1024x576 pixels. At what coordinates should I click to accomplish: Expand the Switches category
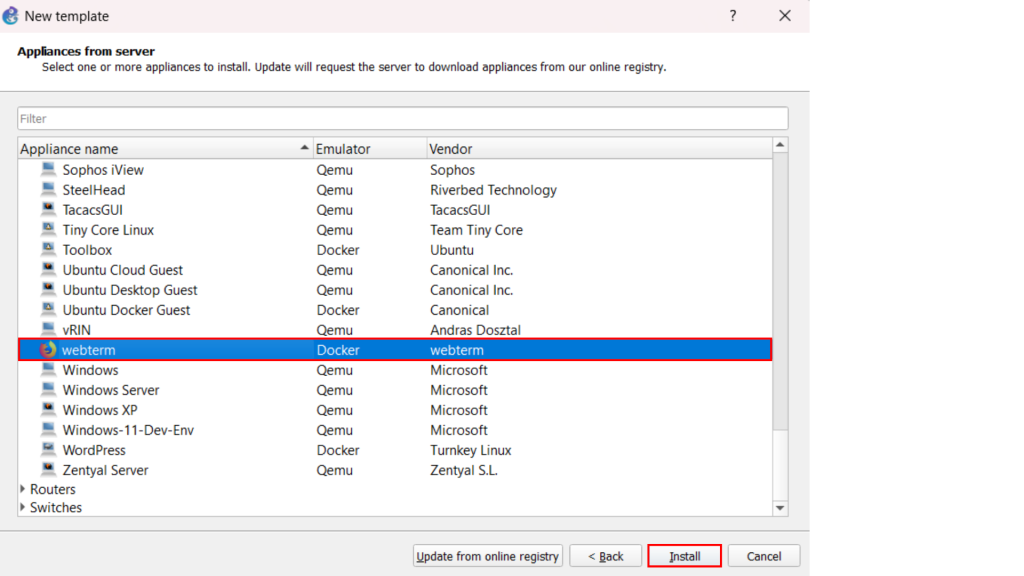(24, 508)
